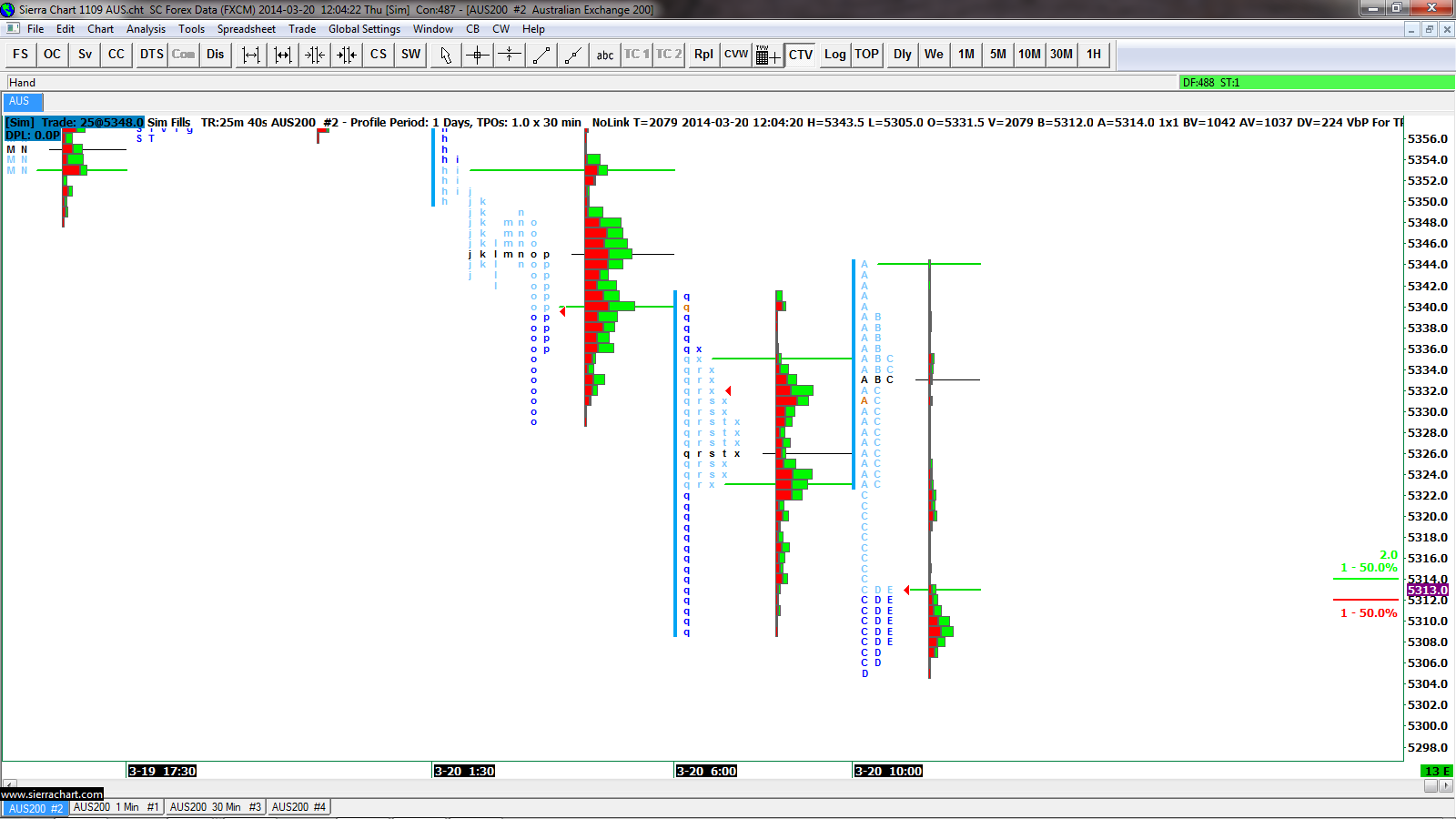This screenshot has height=819, width=1456.
Task: Open the CW menu
Action: point(501,29)
